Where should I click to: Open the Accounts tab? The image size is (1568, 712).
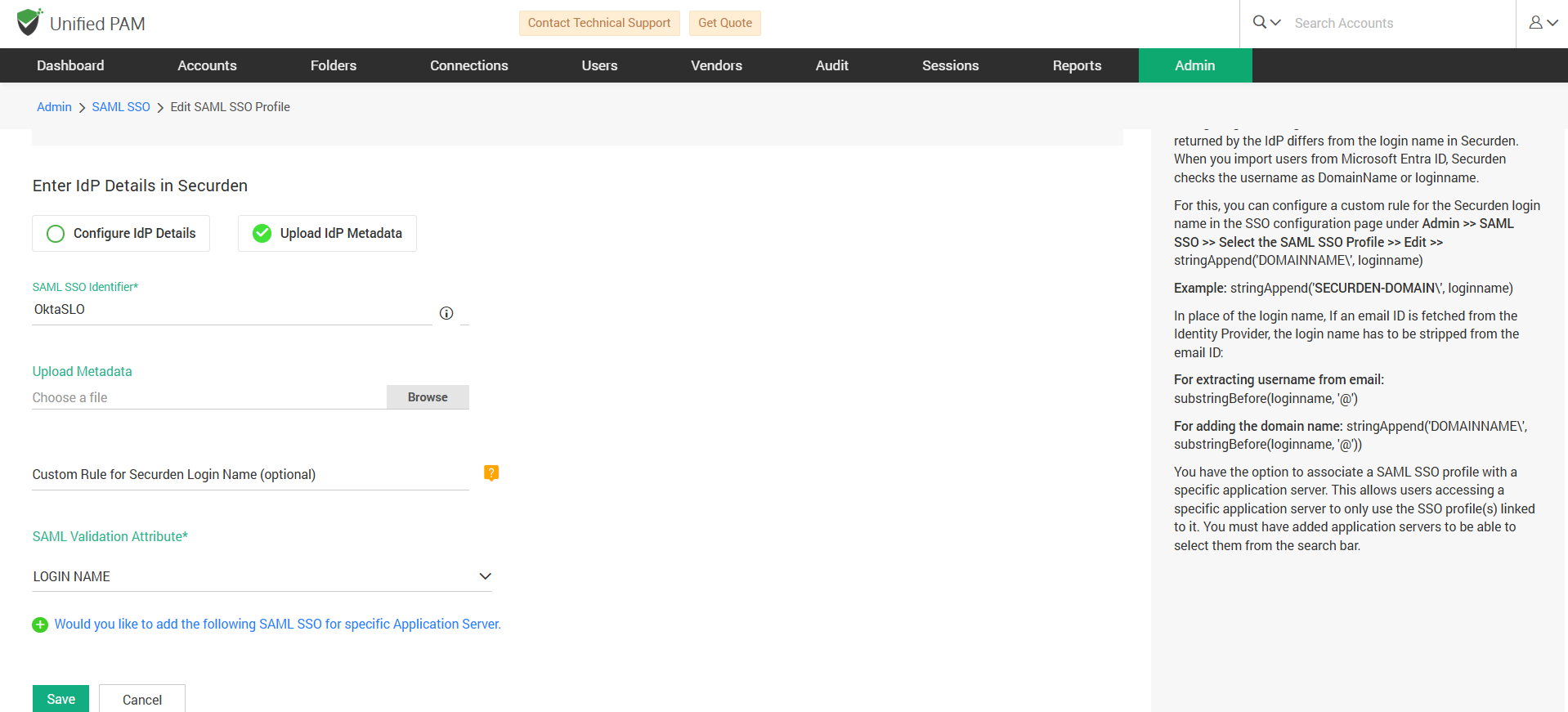pyautogui.click(x=207, y=65)
